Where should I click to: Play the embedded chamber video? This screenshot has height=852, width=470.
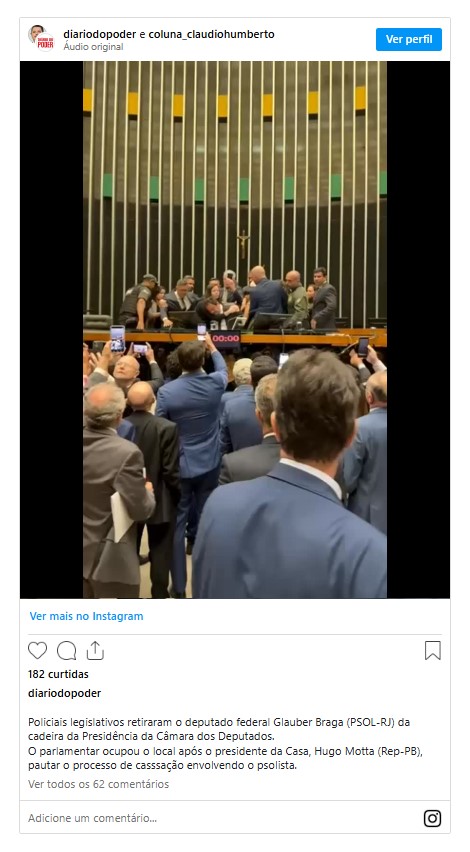point(235,330)
